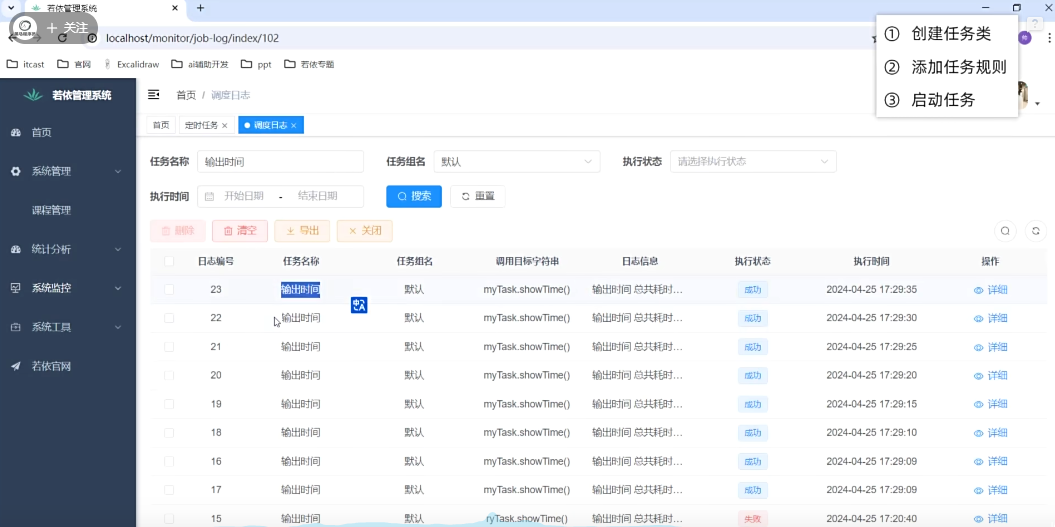
Task: Open the 首页 sidebar menu item
Action: coord(68,133)
